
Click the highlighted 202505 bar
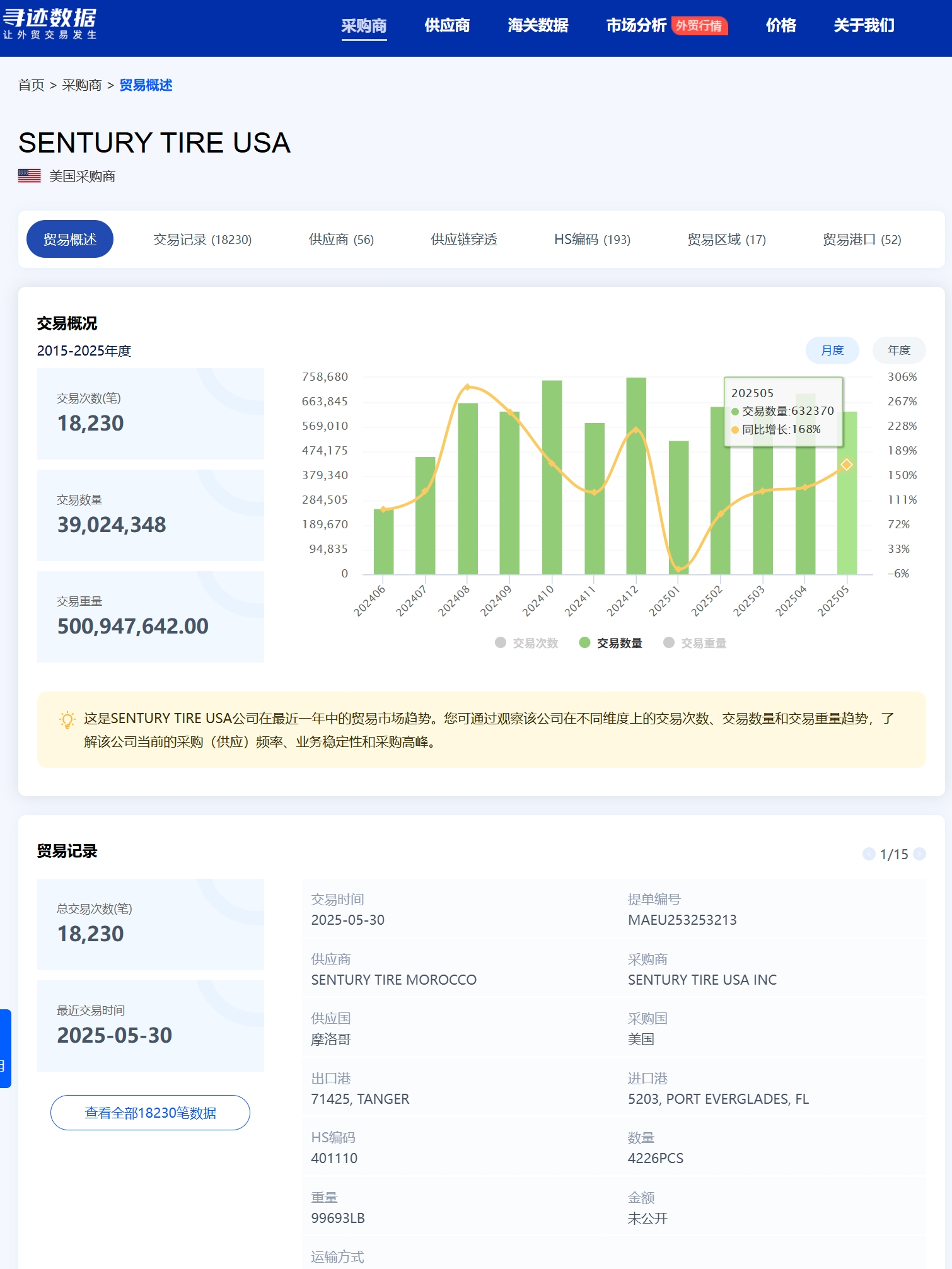click(x=847, y=493)
